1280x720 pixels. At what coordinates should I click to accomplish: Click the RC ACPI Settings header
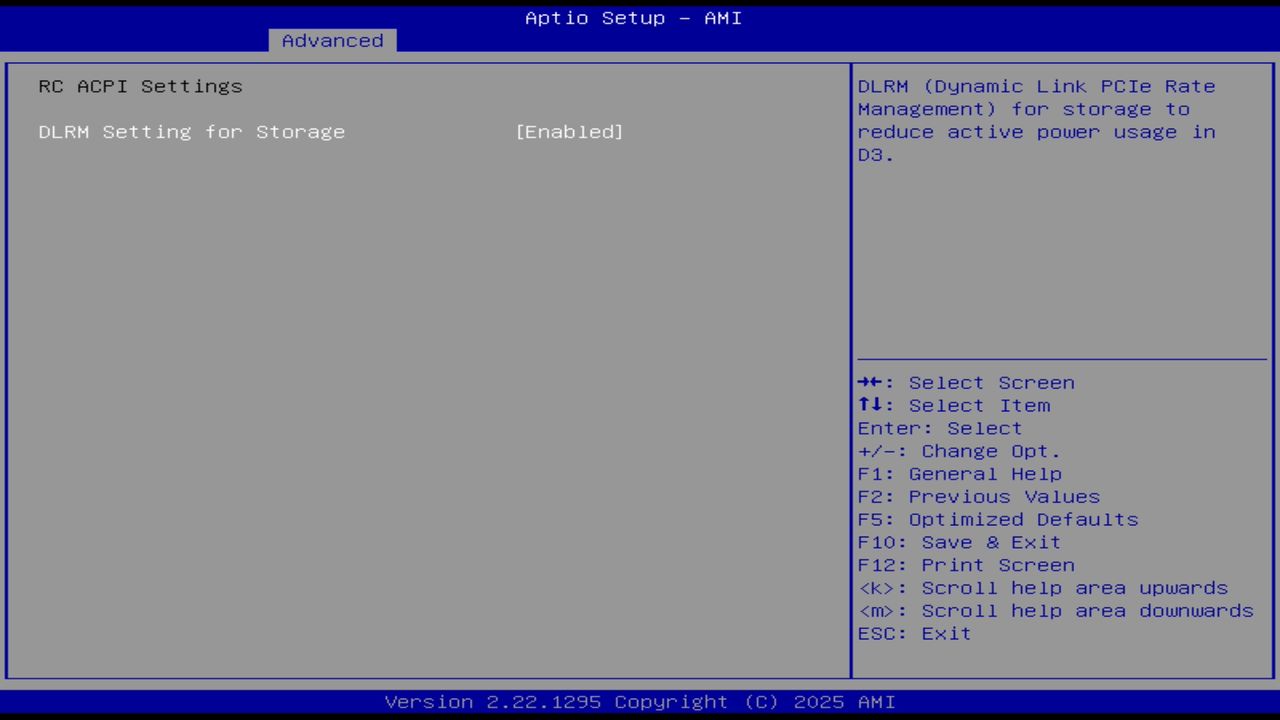tap(140, 86)
